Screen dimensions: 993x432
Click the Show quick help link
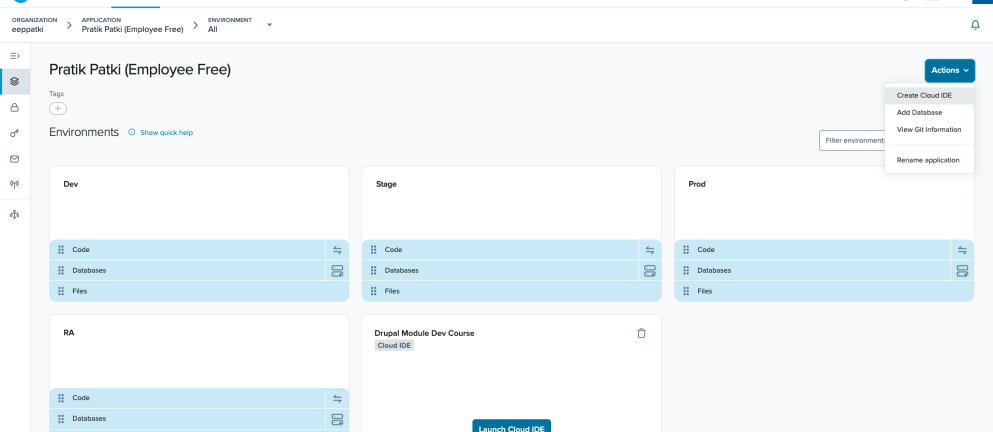click(x=166, y=132)
